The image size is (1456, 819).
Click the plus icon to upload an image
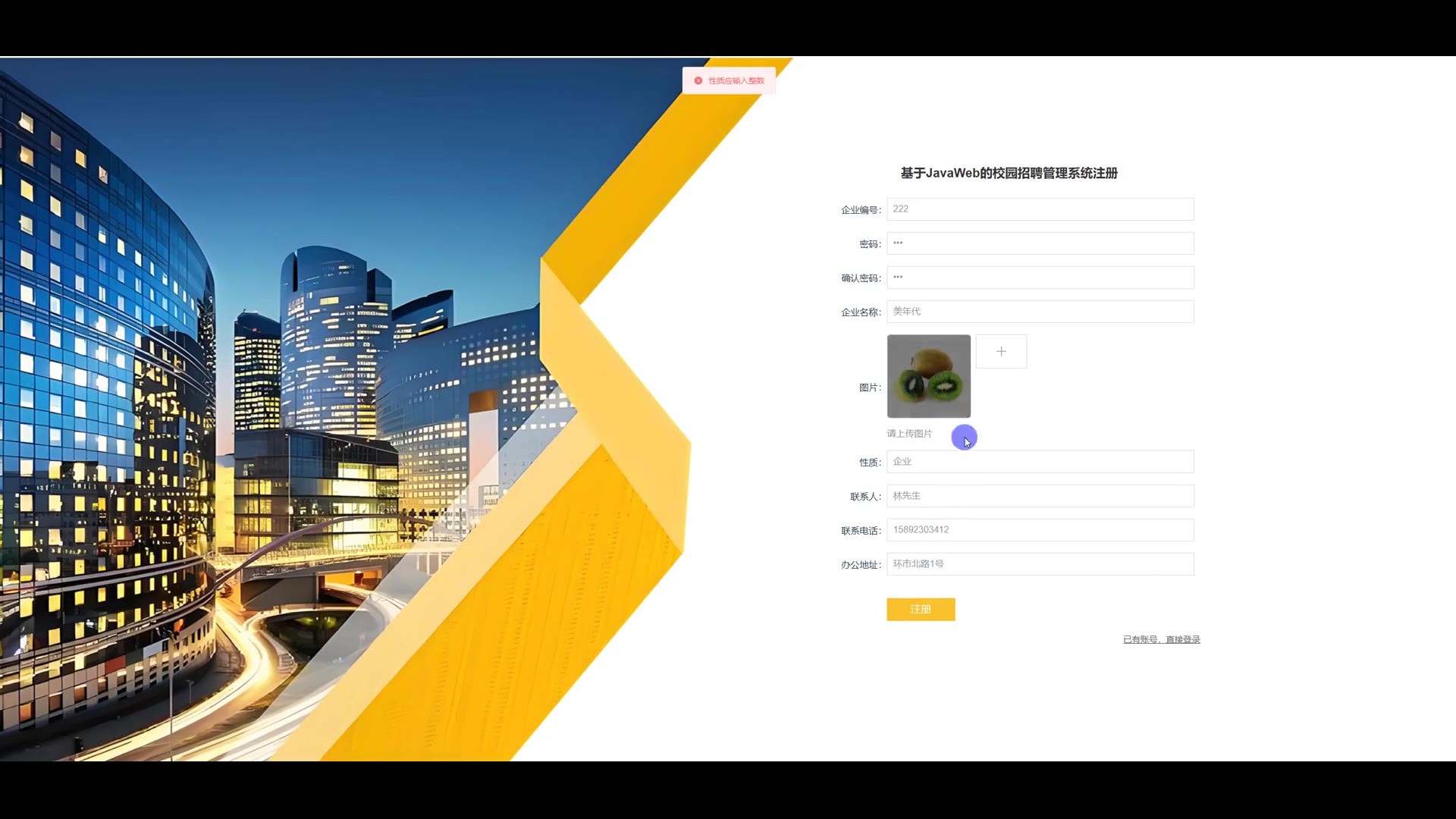(x=1001, y=352)
